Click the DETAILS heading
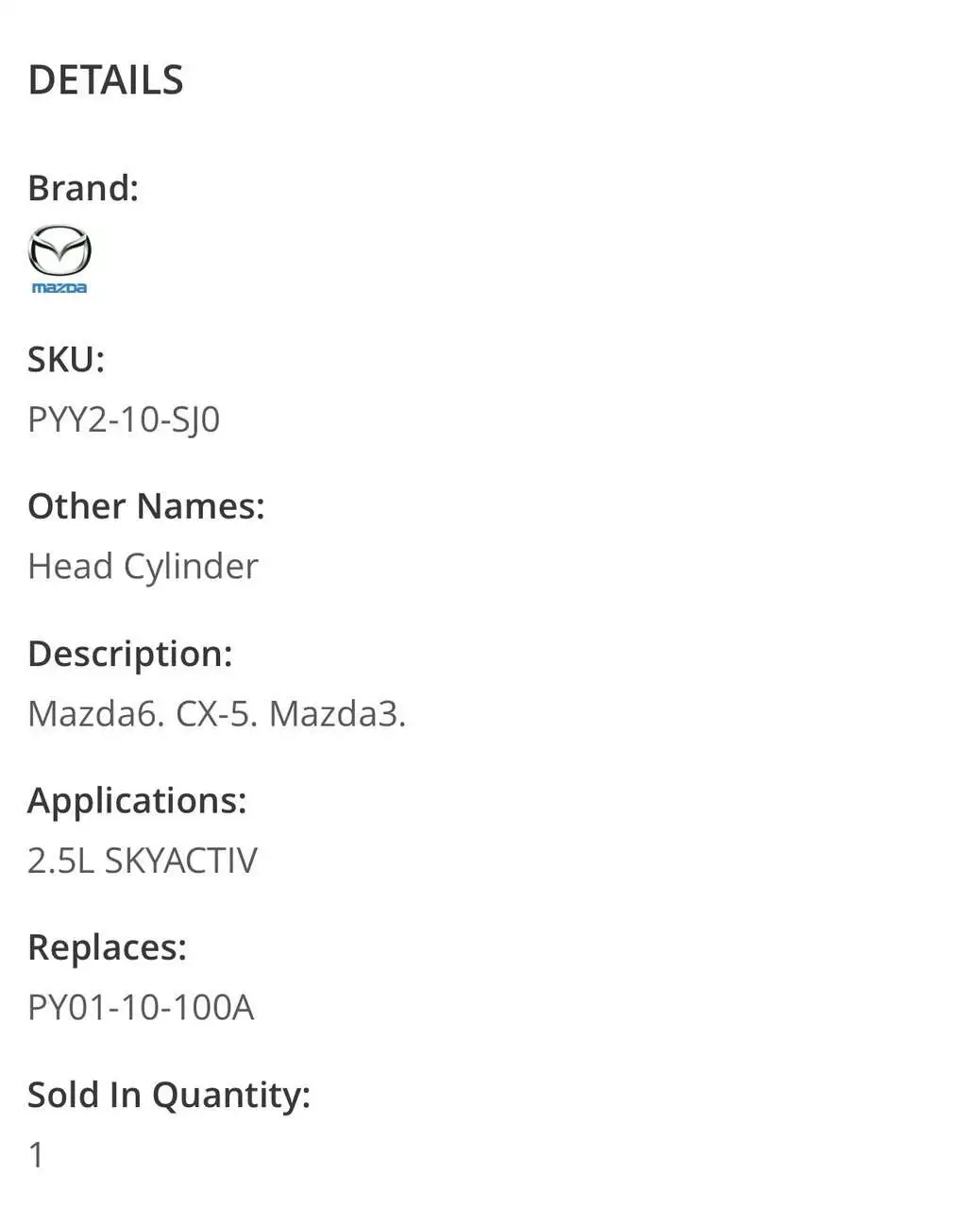The width and height of the screenshot is (980, 1209). click(106, 80)
